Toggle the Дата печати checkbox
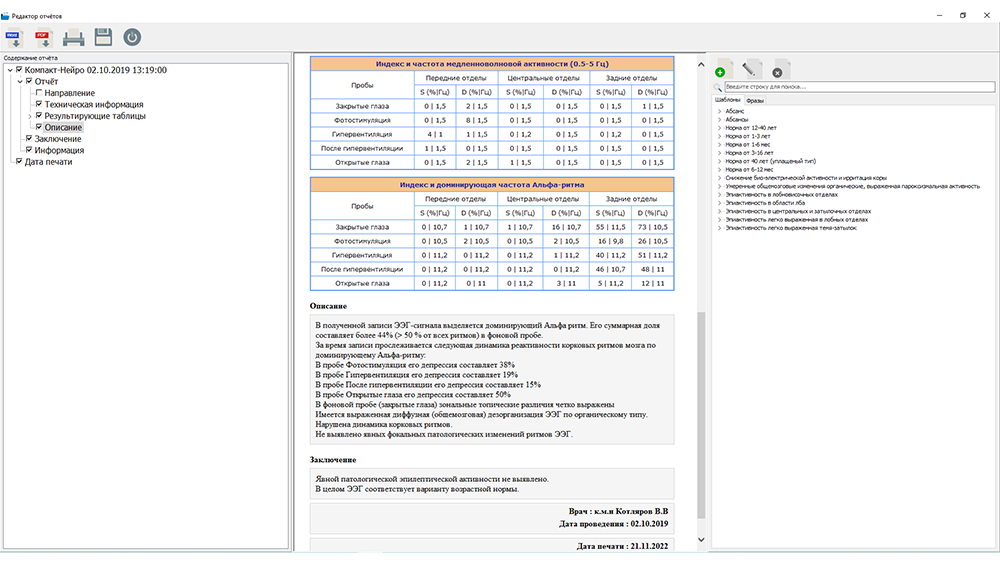Viewport: 1000px width, 563px height. (19, 162)
